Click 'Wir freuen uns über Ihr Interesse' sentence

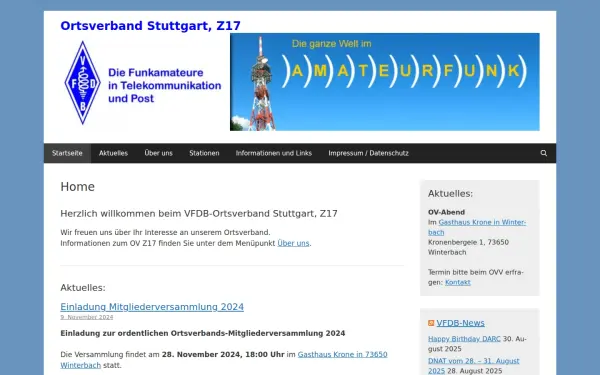(165, 233)
